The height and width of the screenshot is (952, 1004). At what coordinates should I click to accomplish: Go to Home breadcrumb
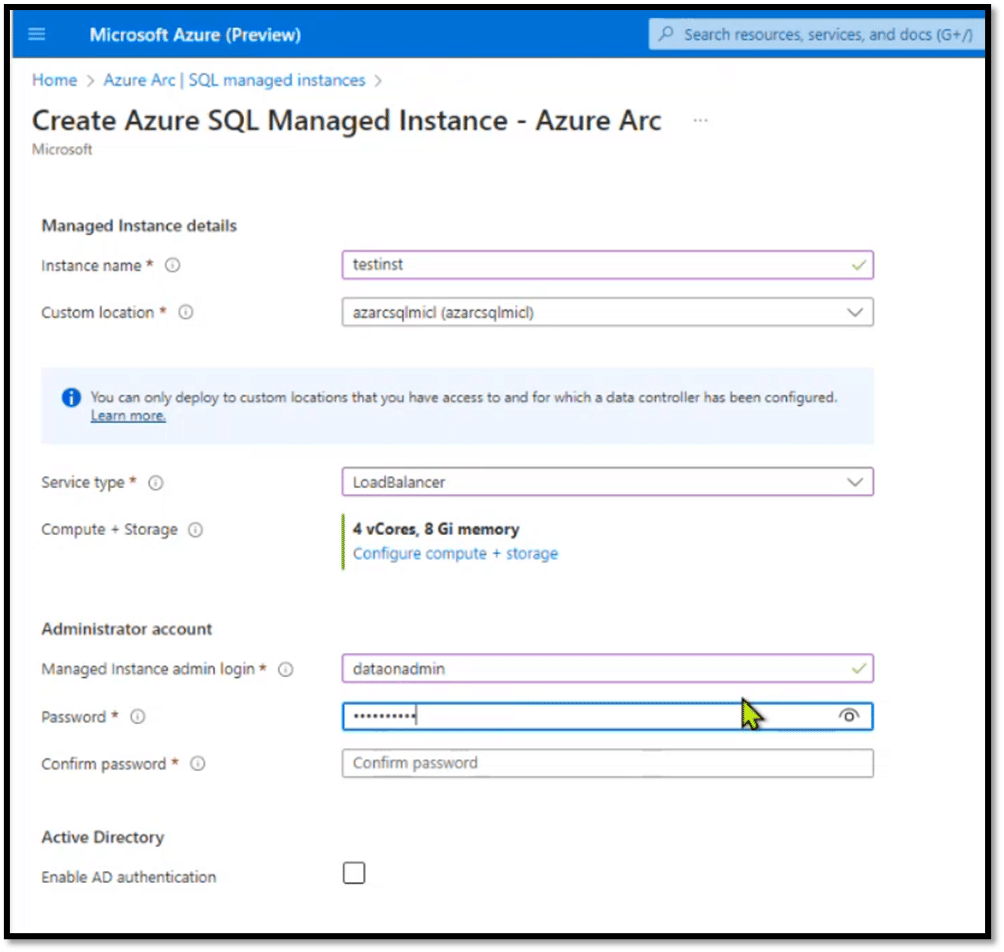[54, 80]
